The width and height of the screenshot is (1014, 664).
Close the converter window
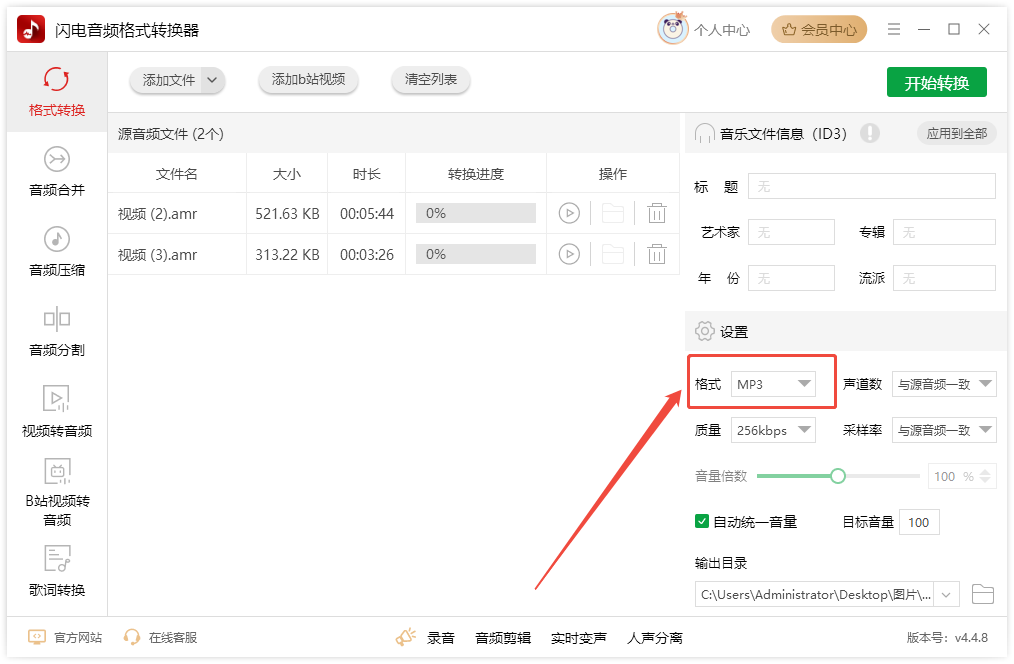(984, 29)
